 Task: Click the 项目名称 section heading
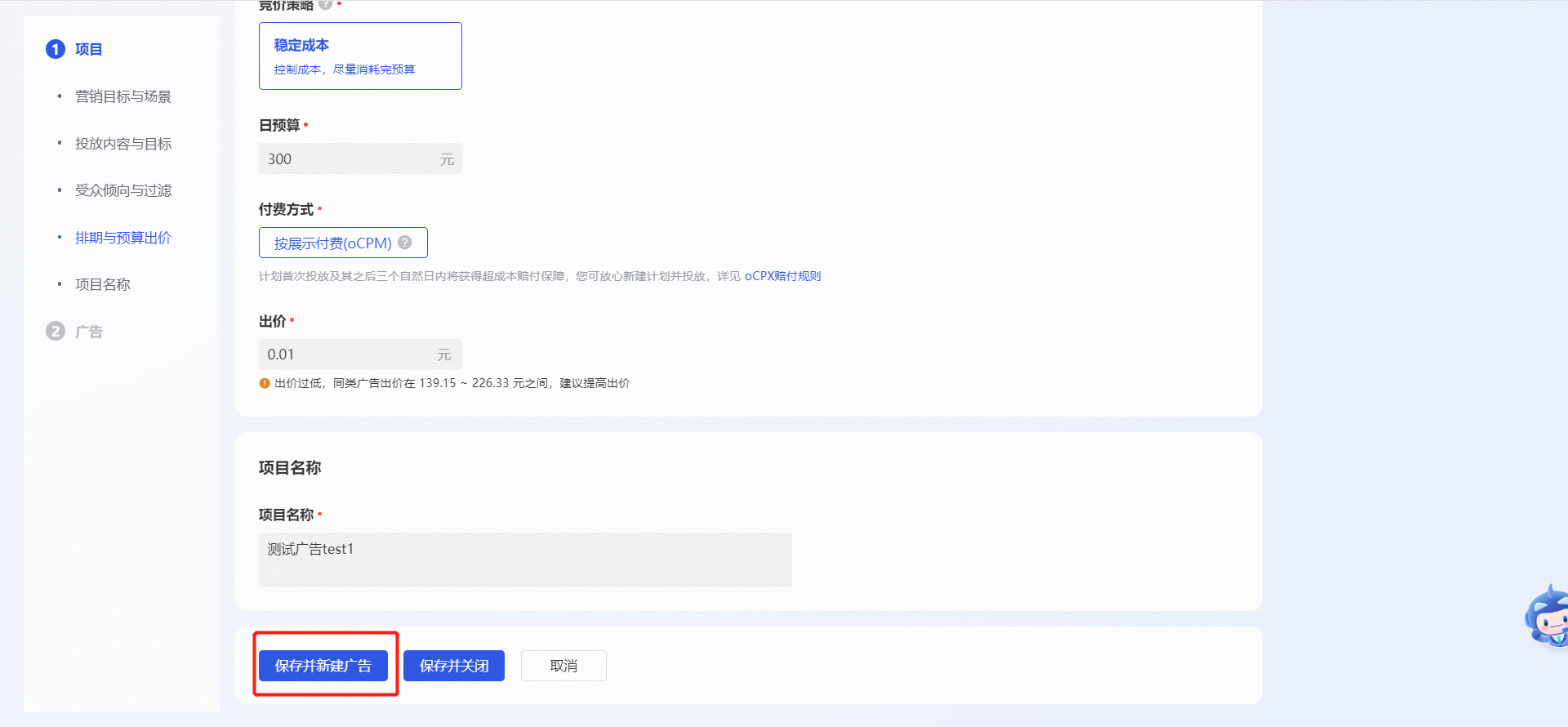pyautogui.click(x=290, y=468)
